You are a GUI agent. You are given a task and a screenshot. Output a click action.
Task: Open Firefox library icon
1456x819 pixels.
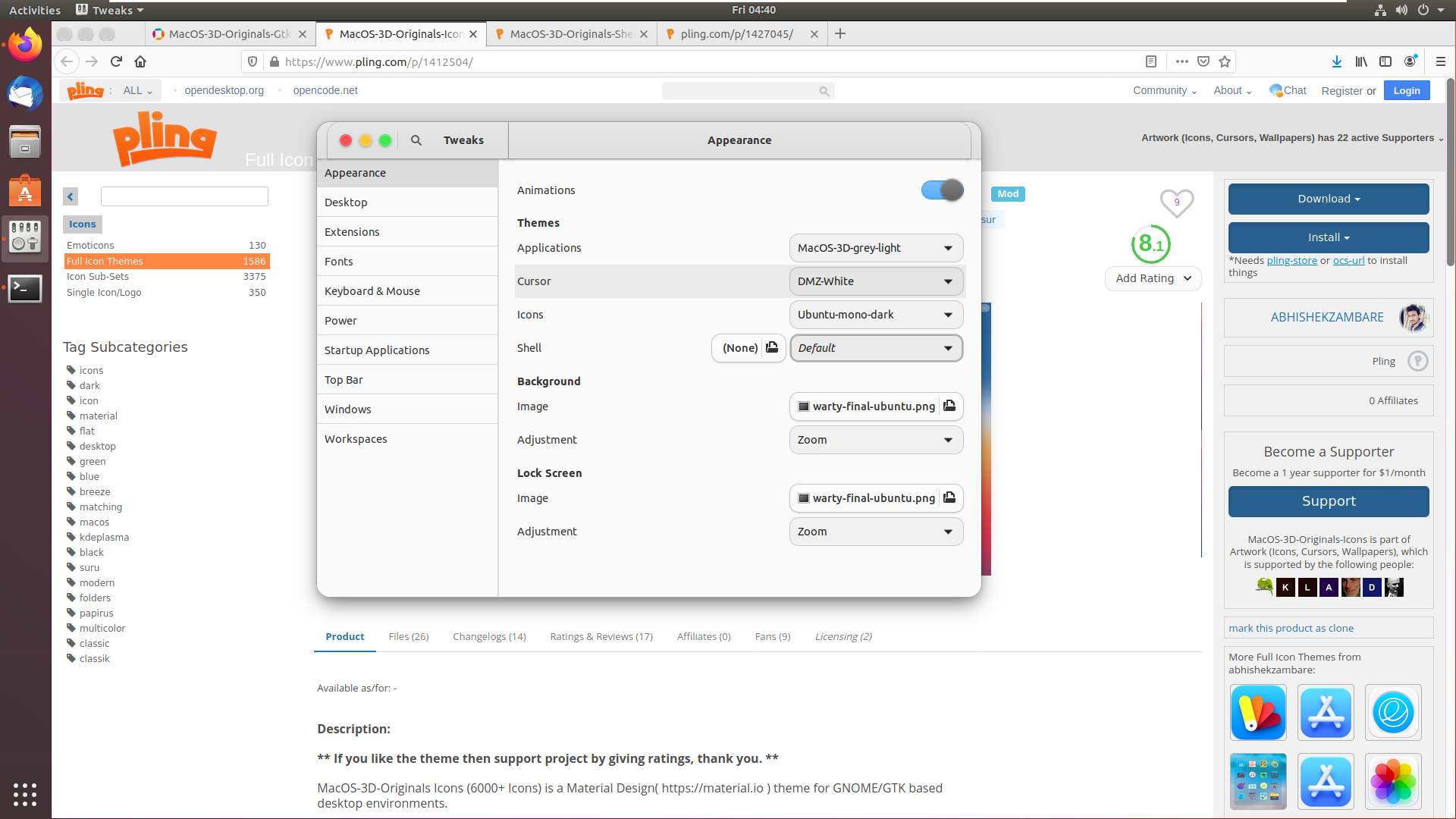pos(1361,61)
